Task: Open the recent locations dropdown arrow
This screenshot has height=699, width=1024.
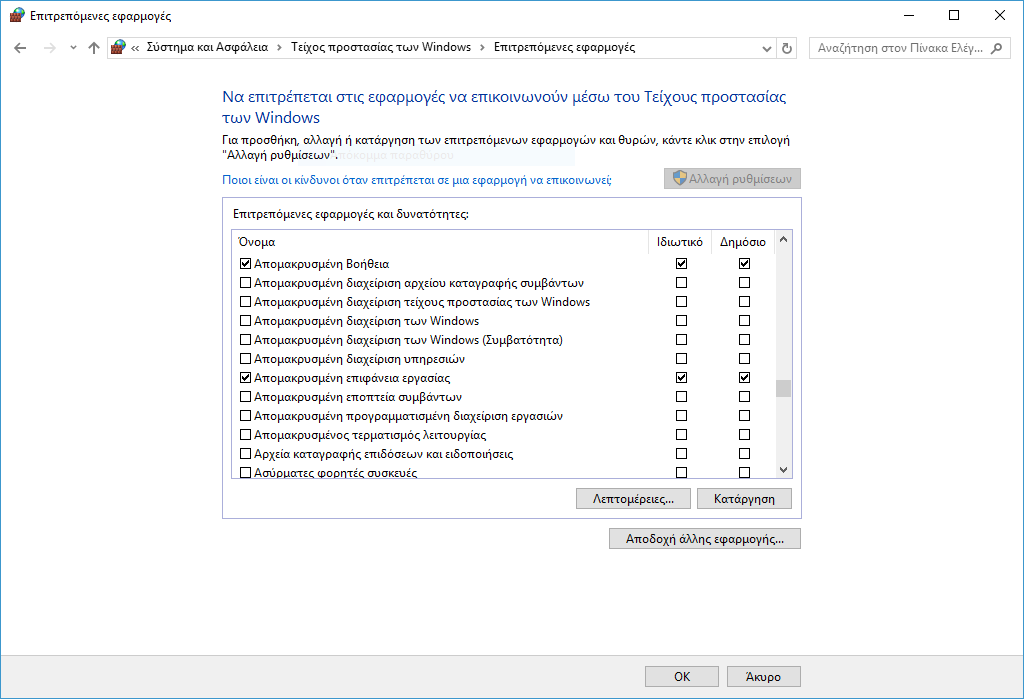Action: [73, 48]
